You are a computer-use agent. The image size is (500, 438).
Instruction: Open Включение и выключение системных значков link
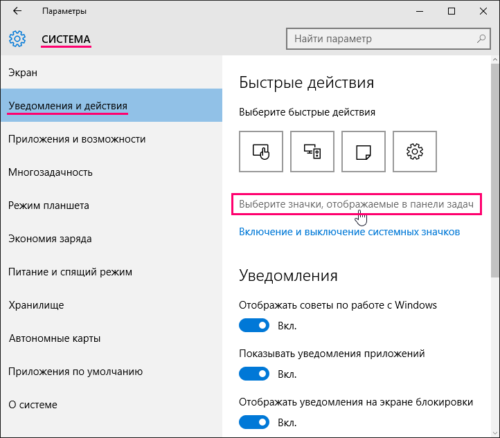point(349,232)
